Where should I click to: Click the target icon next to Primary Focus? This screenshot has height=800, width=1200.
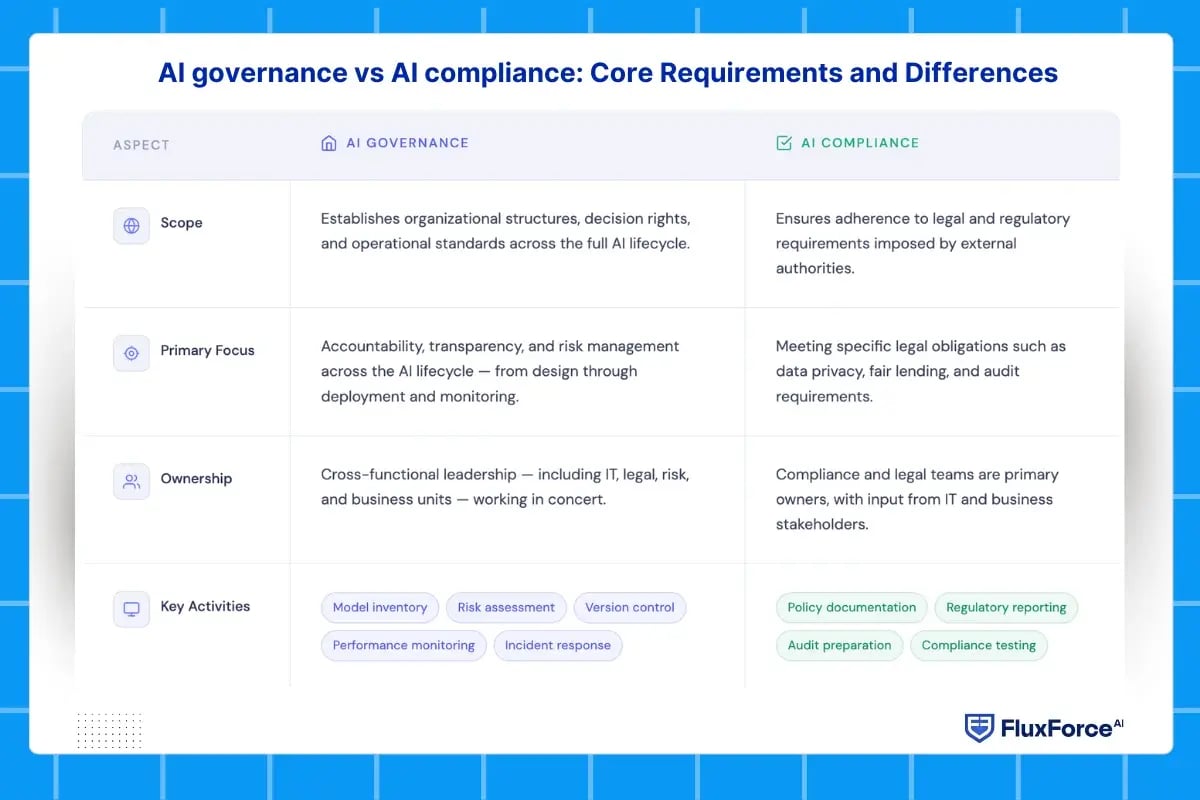pos(131,353)
